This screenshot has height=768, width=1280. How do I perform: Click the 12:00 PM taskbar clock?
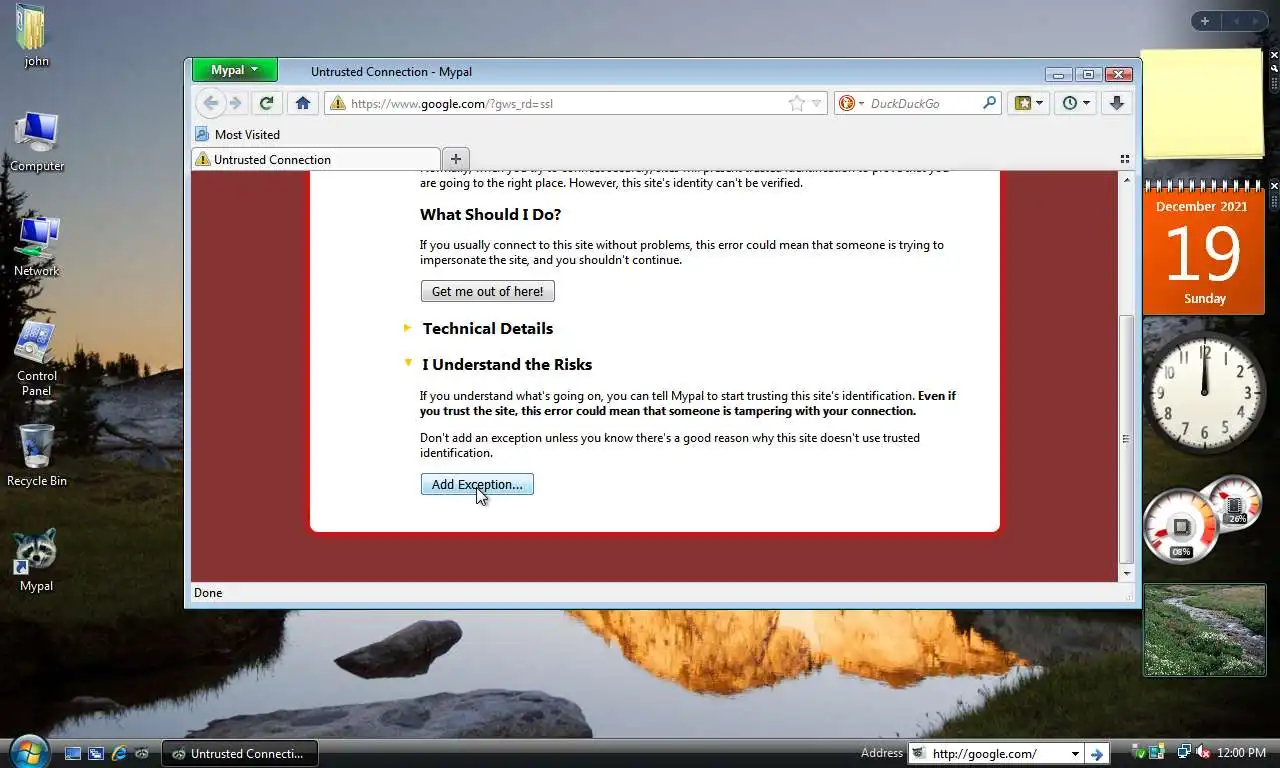pos(1241,753)
